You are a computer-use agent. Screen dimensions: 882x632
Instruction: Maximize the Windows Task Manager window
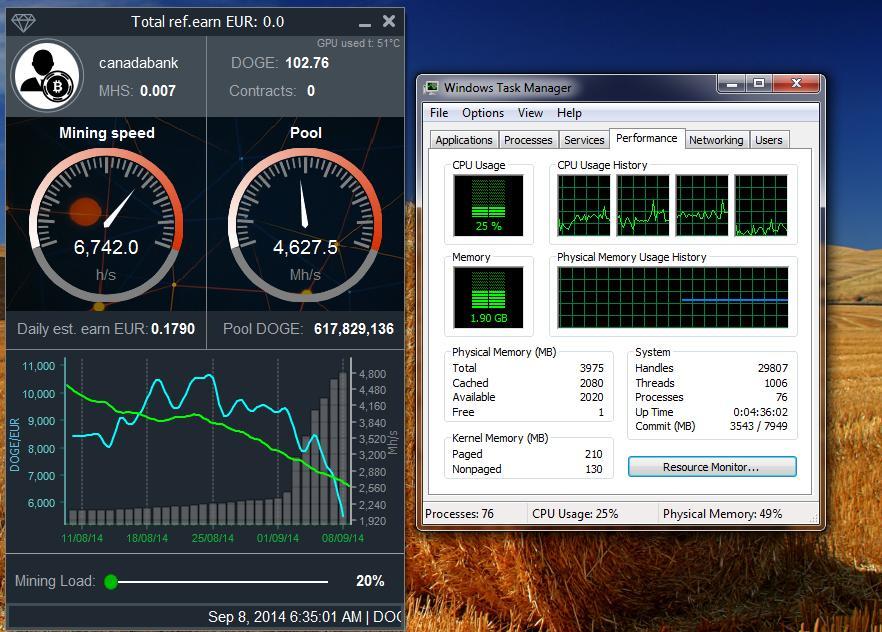click(758, 85)
